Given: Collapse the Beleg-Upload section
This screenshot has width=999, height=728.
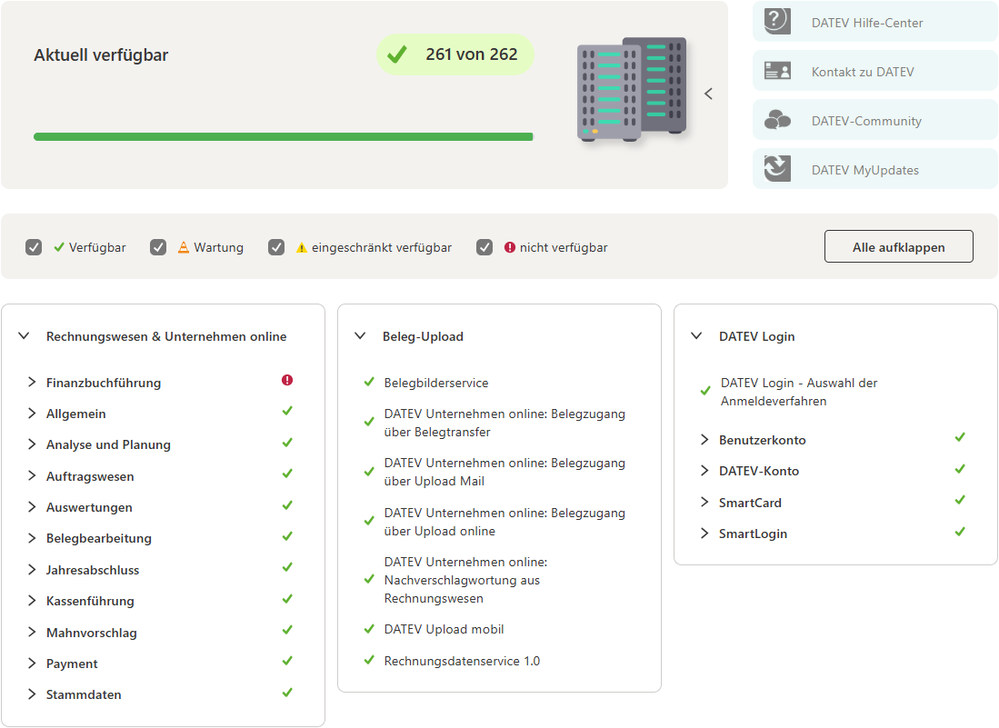Looking at the screenshot, I should point(361,336).
